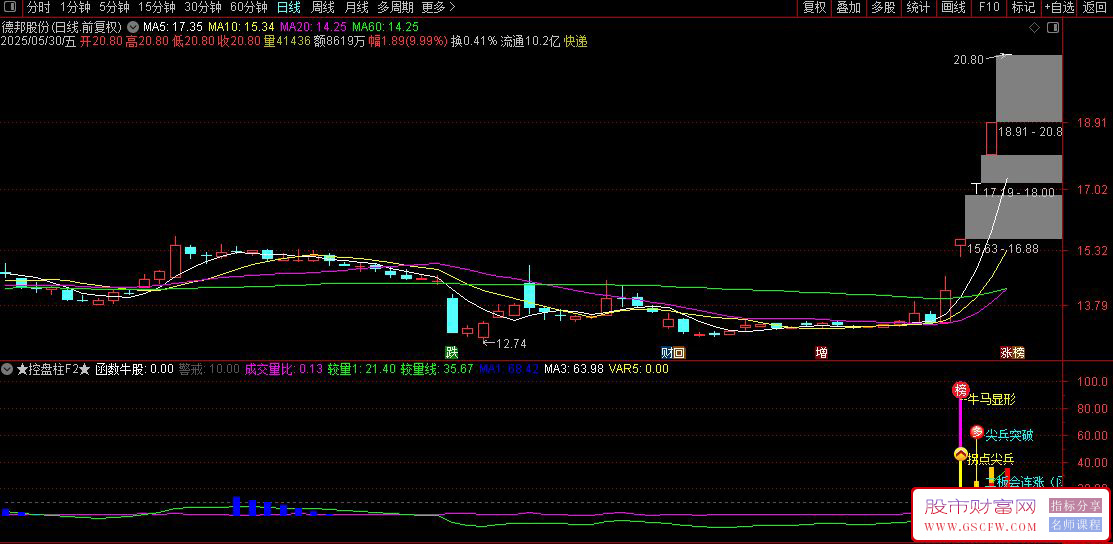
Task: Click the 20.80 high price annotation
Action: click(x=968, y=60)
